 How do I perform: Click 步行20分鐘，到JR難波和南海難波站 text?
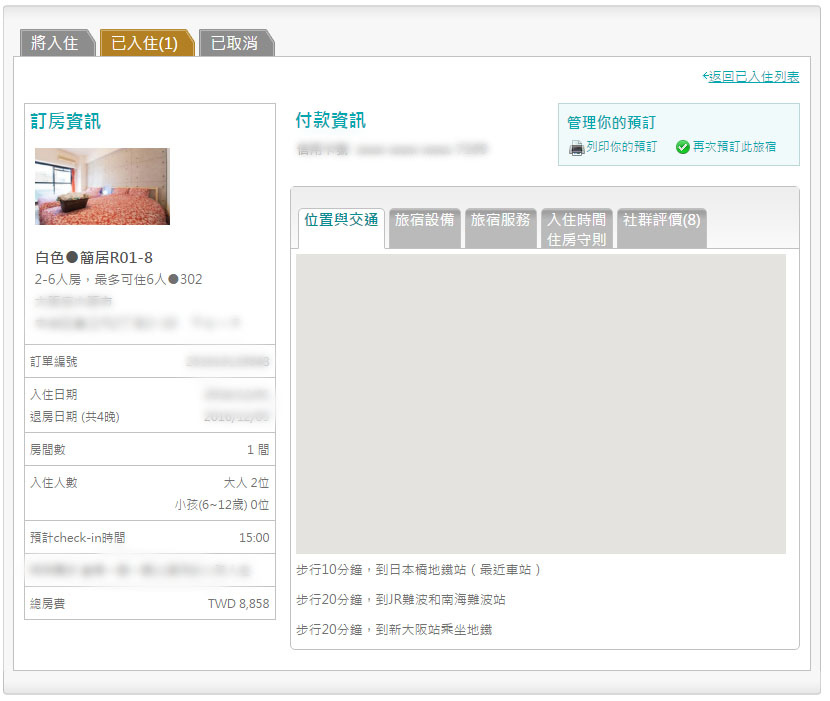point(401,600)
